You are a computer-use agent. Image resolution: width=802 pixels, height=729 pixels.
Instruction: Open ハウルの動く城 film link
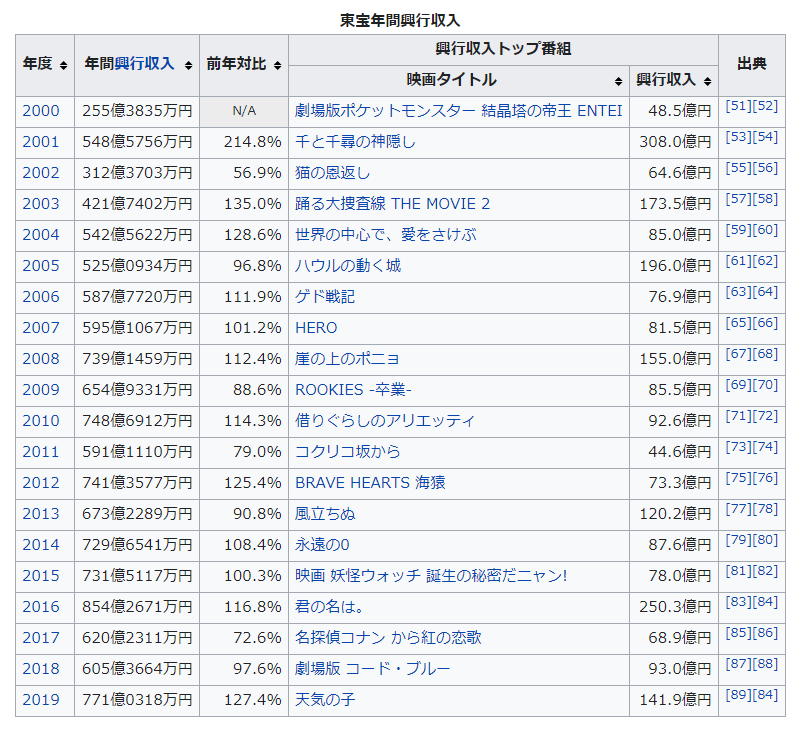tap(348, 266)
